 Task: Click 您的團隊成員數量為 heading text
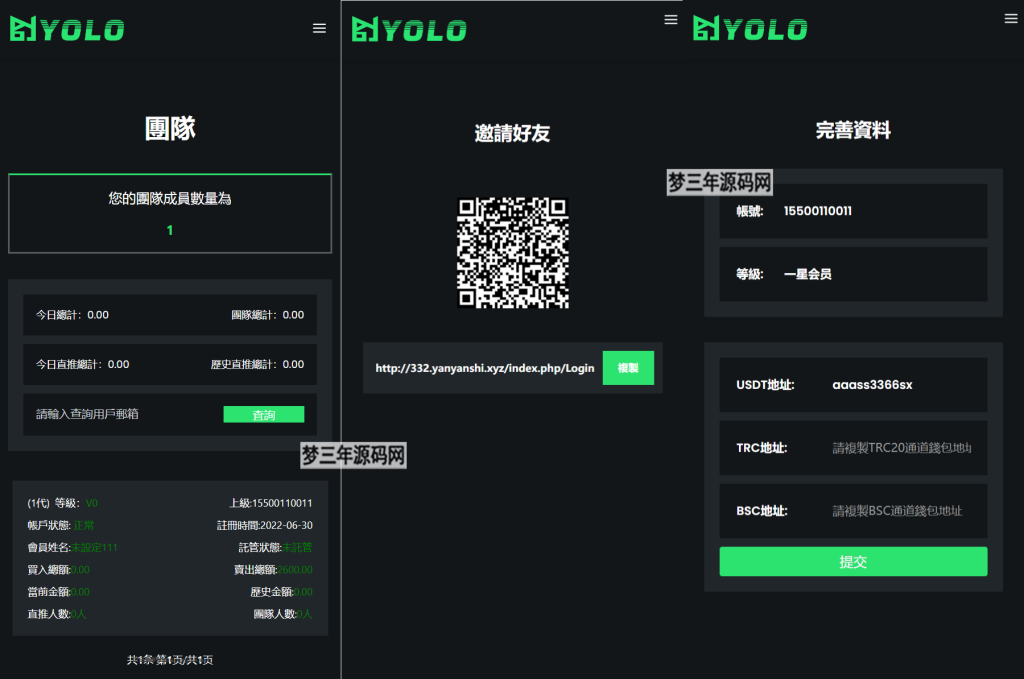pos(170,198)
